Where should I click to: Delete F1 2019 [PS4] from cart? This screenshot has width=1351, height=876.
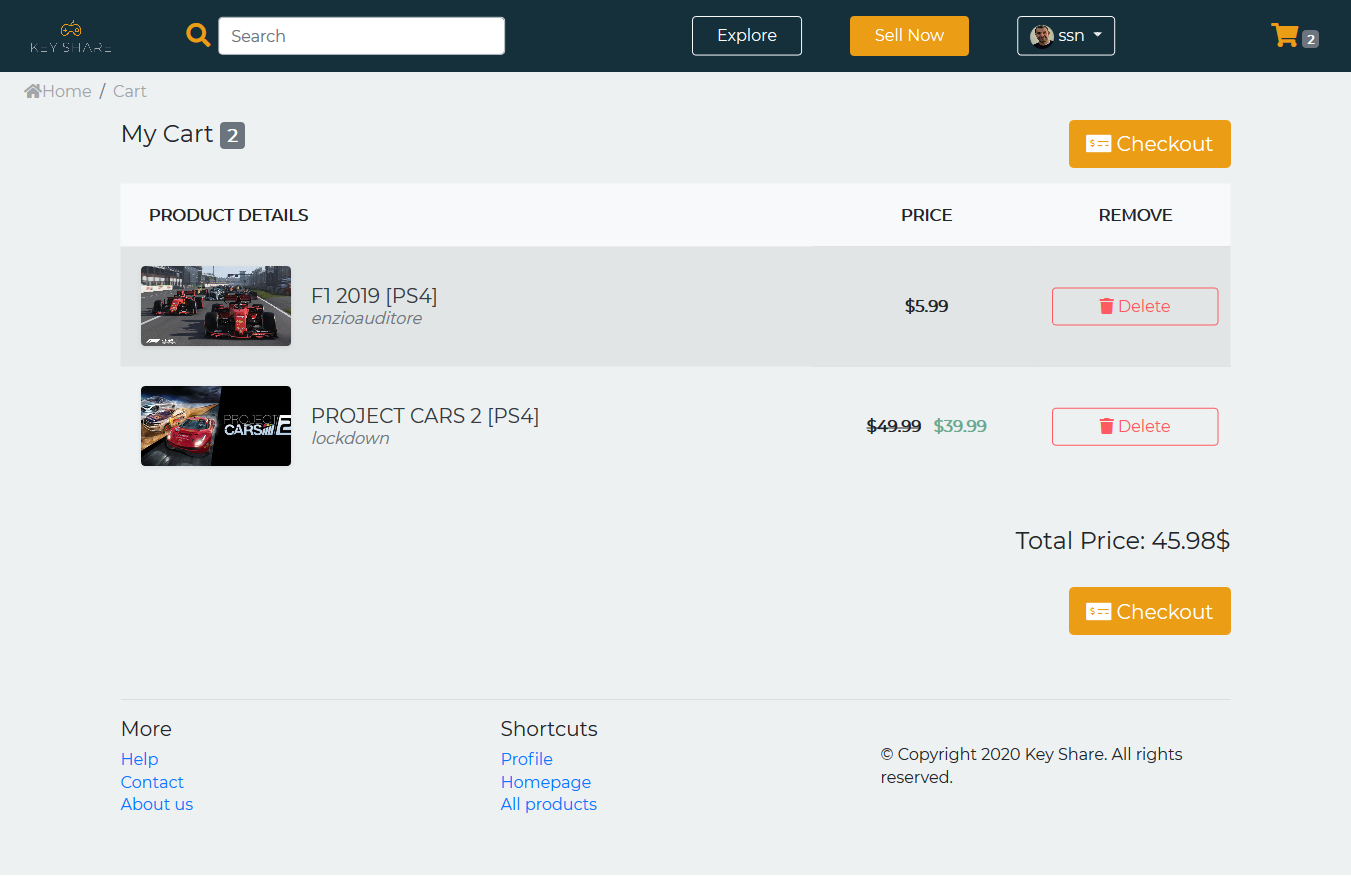click(x=1135, y=306)
